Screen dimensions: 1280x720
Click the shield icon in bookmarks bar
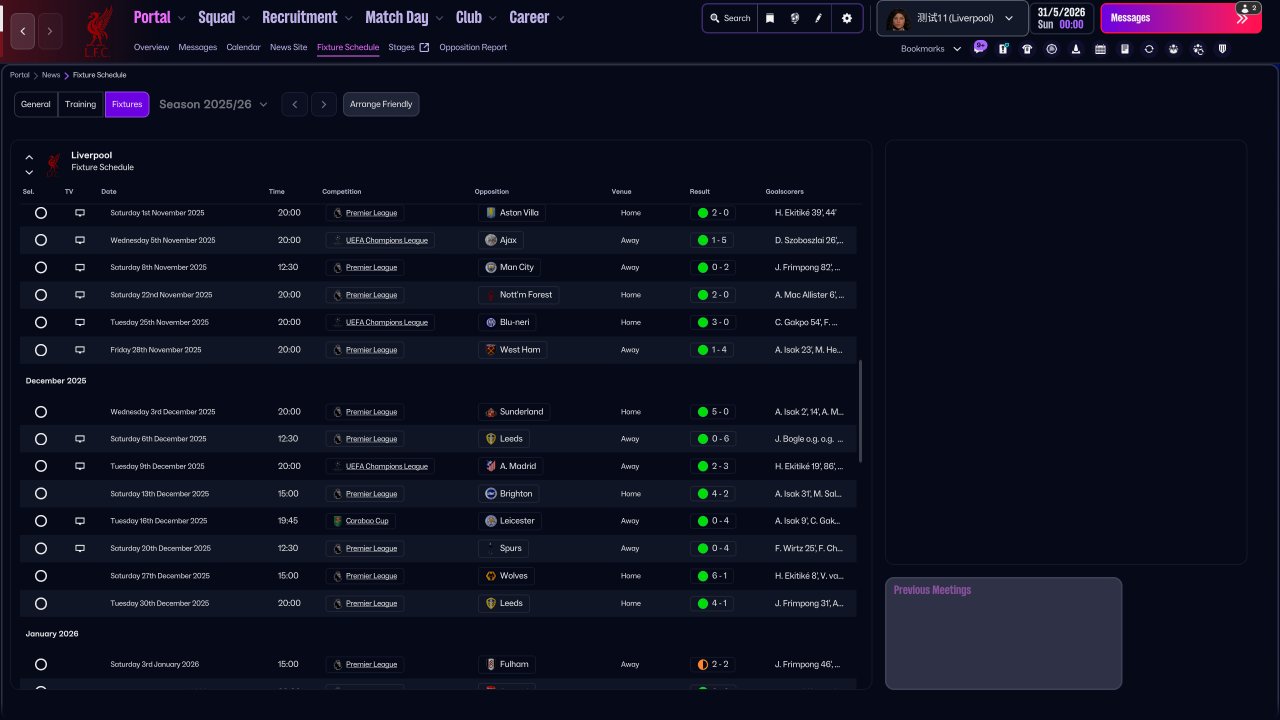(1222, 49)
